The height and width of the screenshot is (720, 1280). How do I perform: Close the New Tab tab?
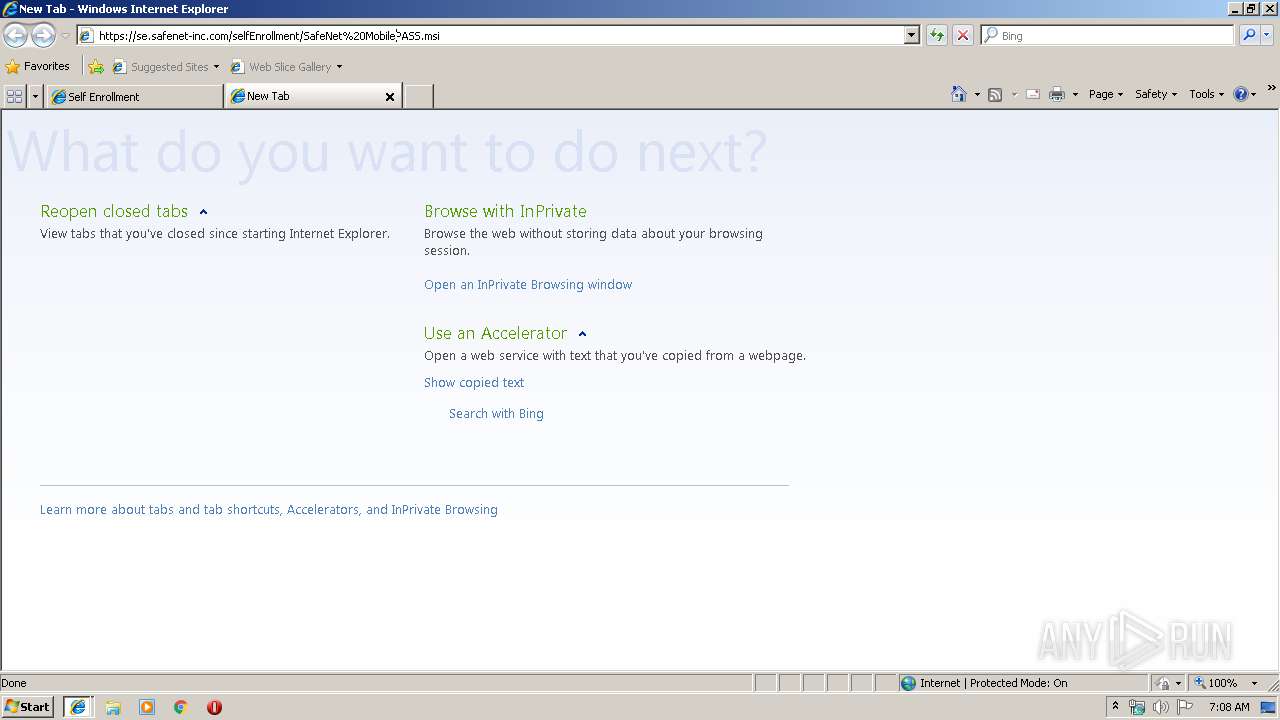tap(390, 97)
